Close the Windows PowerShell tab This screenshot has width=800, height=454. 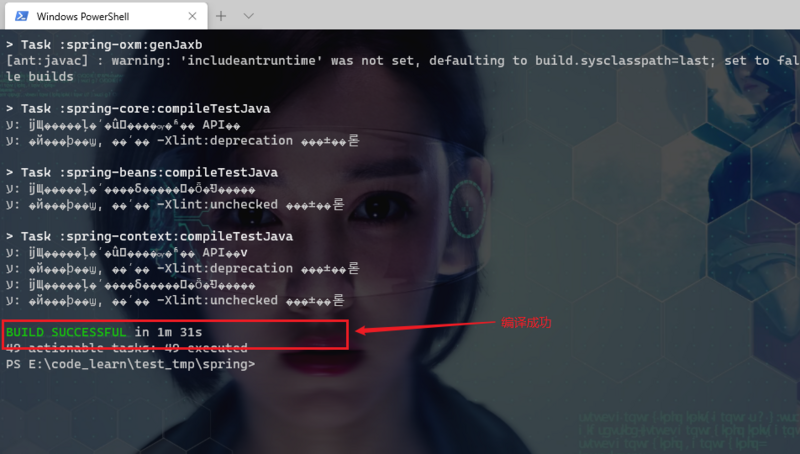tap(192, 16)
